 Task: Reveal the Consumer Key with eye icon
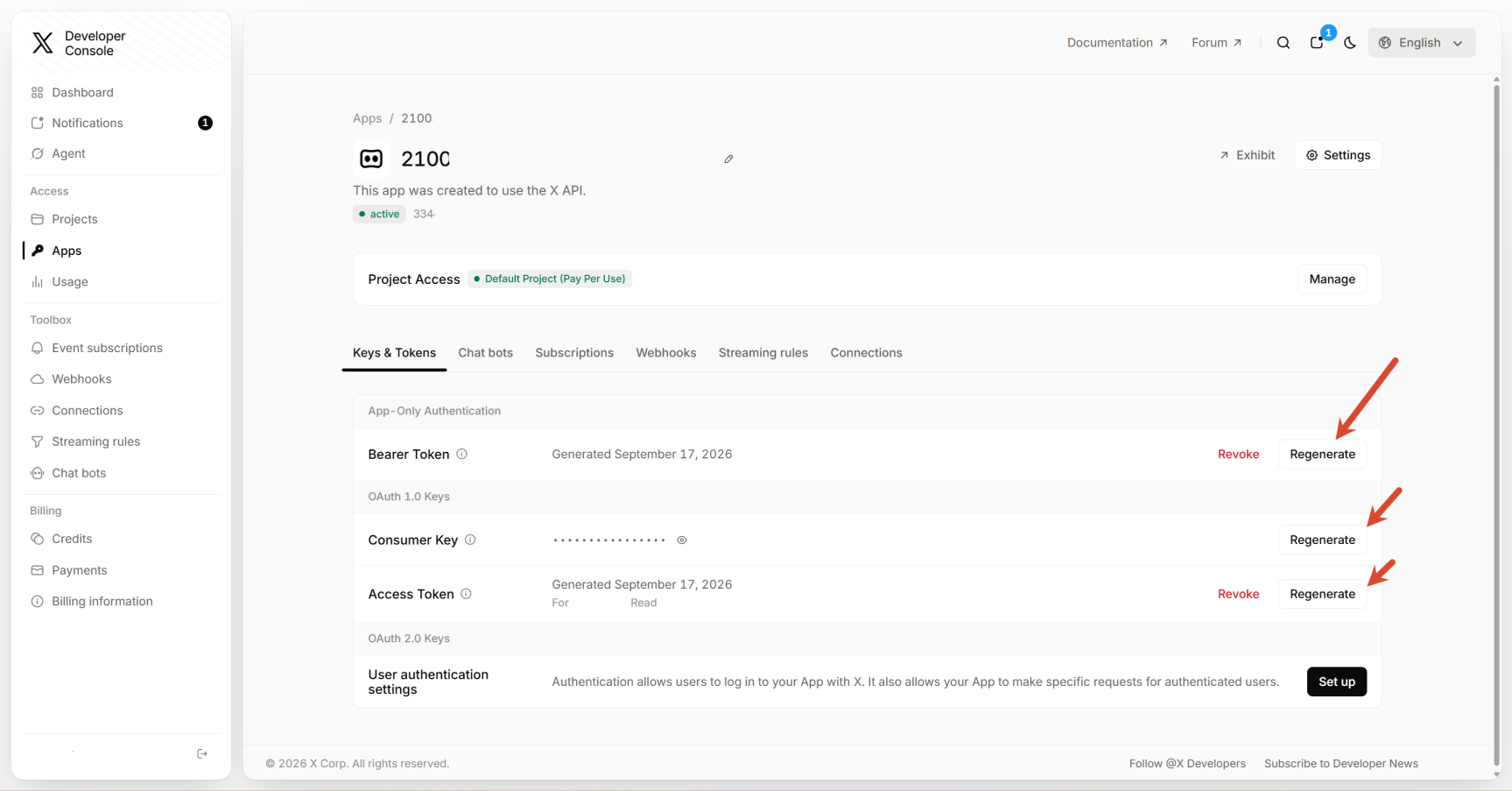coord(682,540)
